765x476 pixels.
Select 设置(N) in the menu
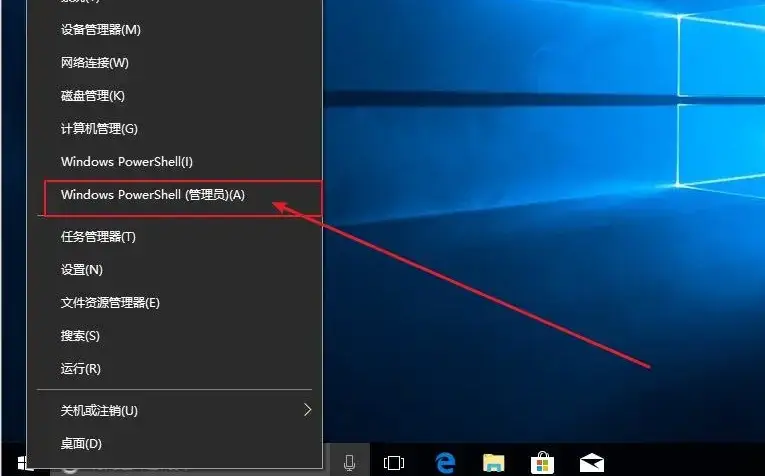point(81,270)
